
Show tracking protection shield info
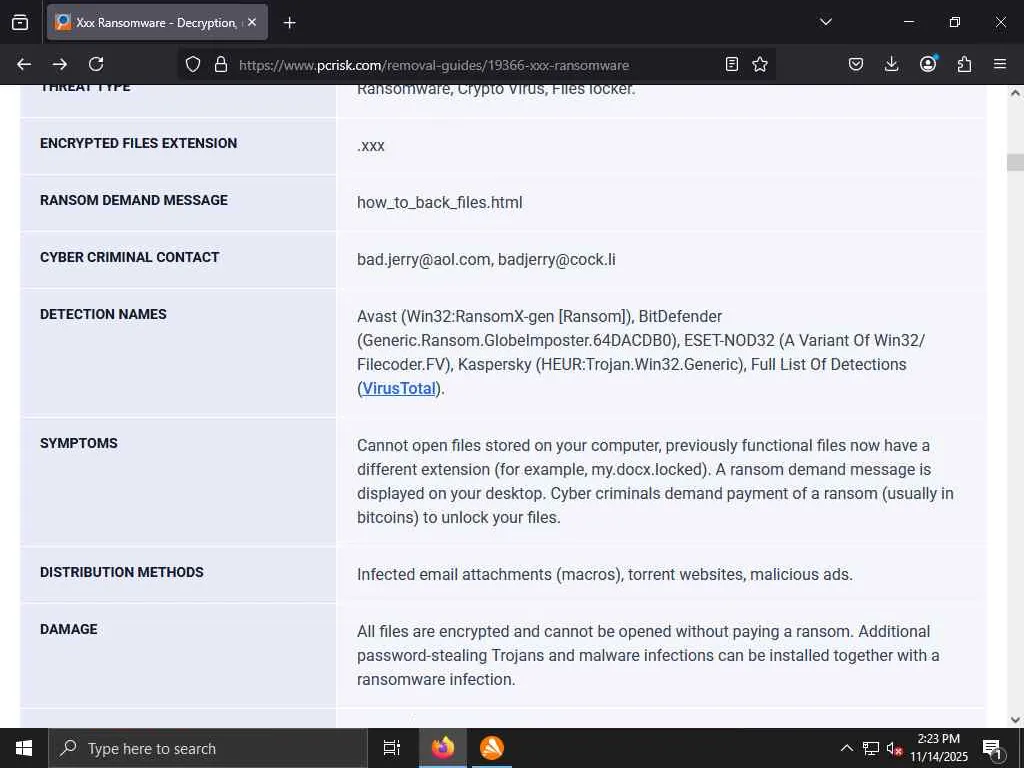[x=193, y=64]
